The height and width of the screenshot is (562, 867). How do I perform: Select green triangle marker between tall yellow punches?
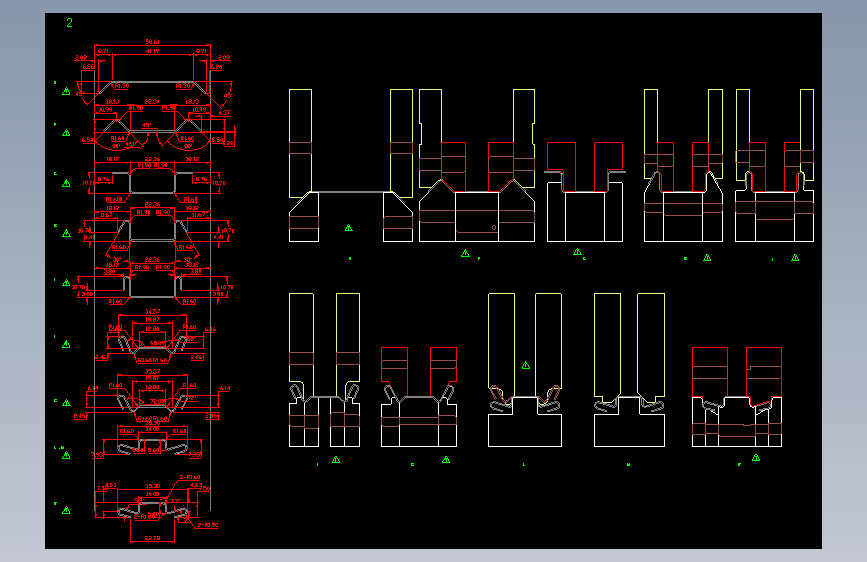[x=526, y=365]
